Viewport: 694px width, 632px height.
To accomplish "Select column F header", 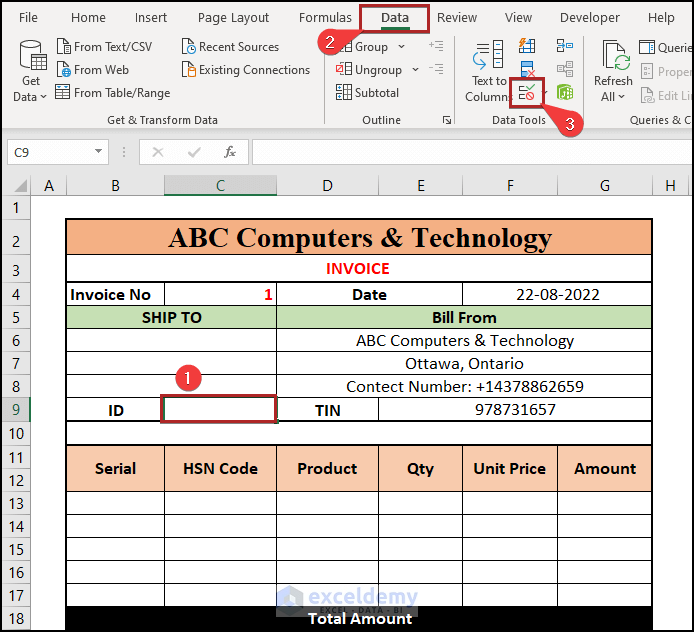I will click(510, 185).
